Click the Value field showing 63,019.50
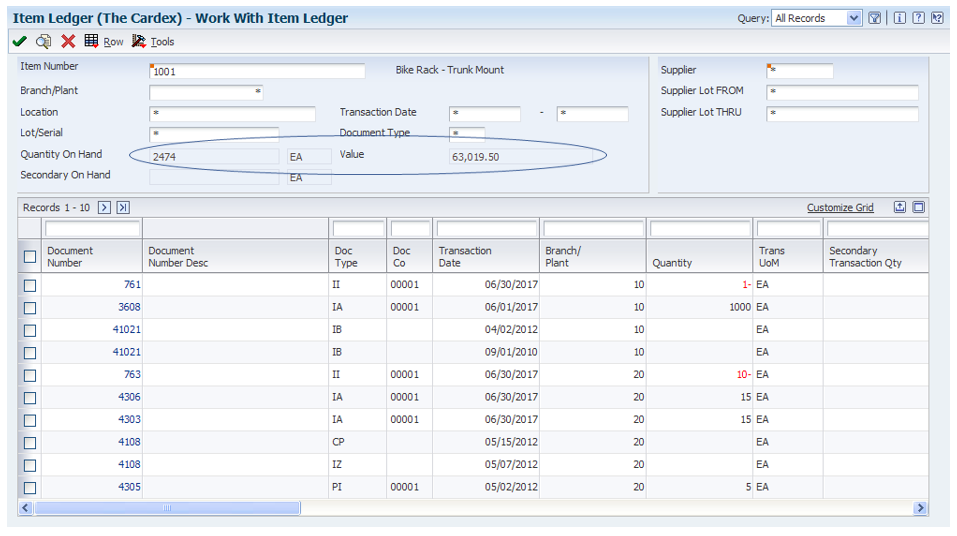Screen dimensions: 957x536 (x=521, y=157)
